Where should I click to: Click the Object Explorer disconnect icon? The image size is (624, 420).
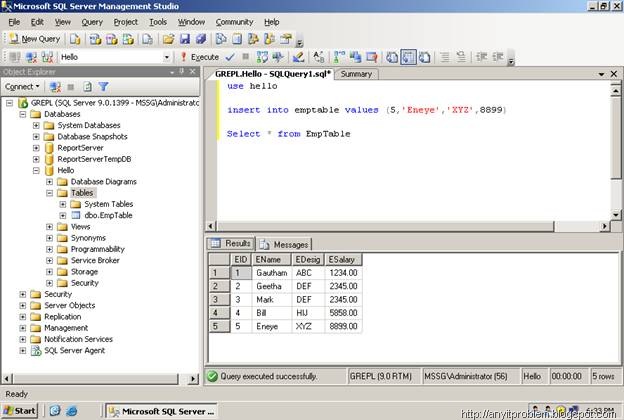(x=55, y=86)
